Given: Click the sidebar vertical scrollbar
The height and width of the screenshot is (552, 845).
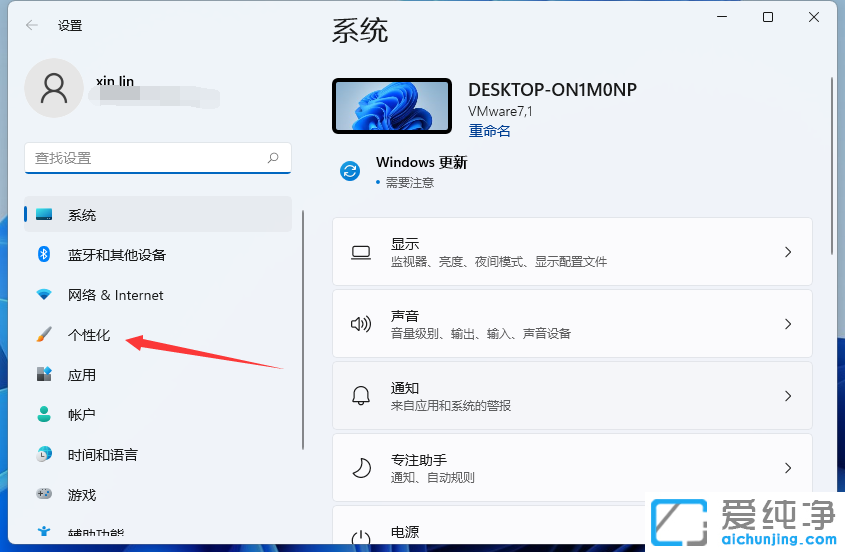Looking at the screenshot, I should click(x=303, y=330).
